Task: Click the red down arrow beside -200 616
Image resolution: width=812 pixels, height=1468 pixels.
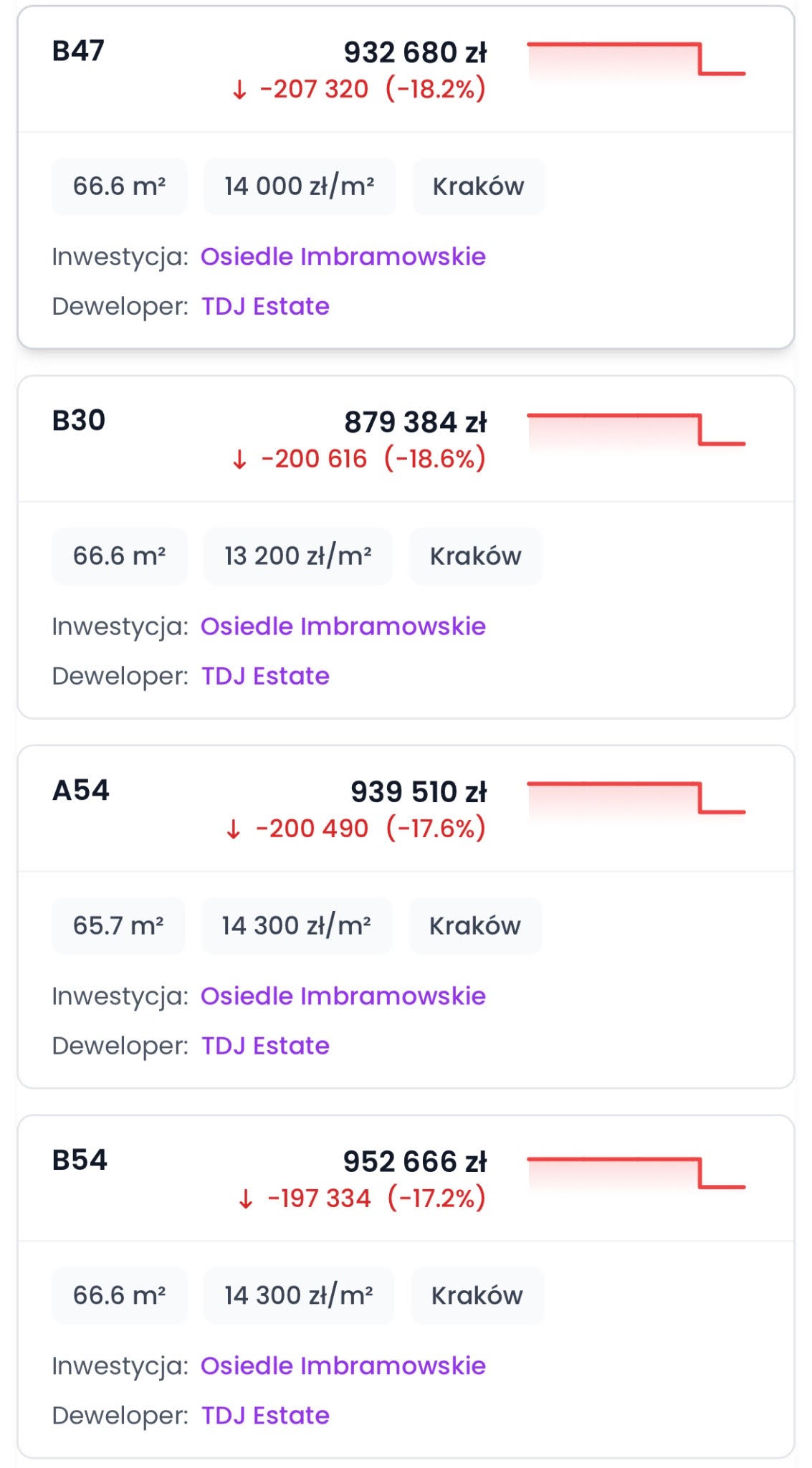Action: point(239,460)
